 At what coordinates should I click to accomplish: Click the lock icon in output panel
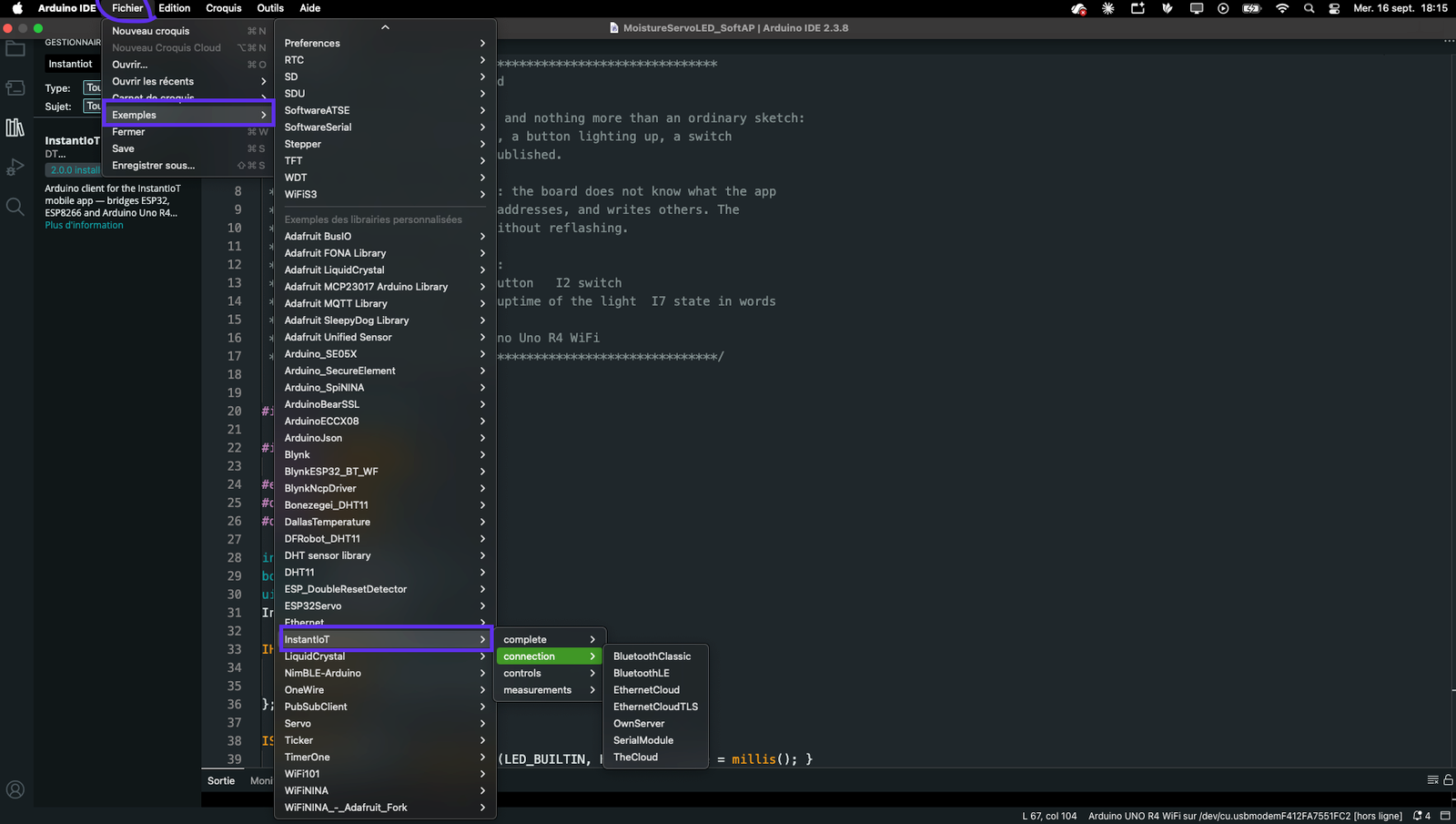coord(1448,779)
